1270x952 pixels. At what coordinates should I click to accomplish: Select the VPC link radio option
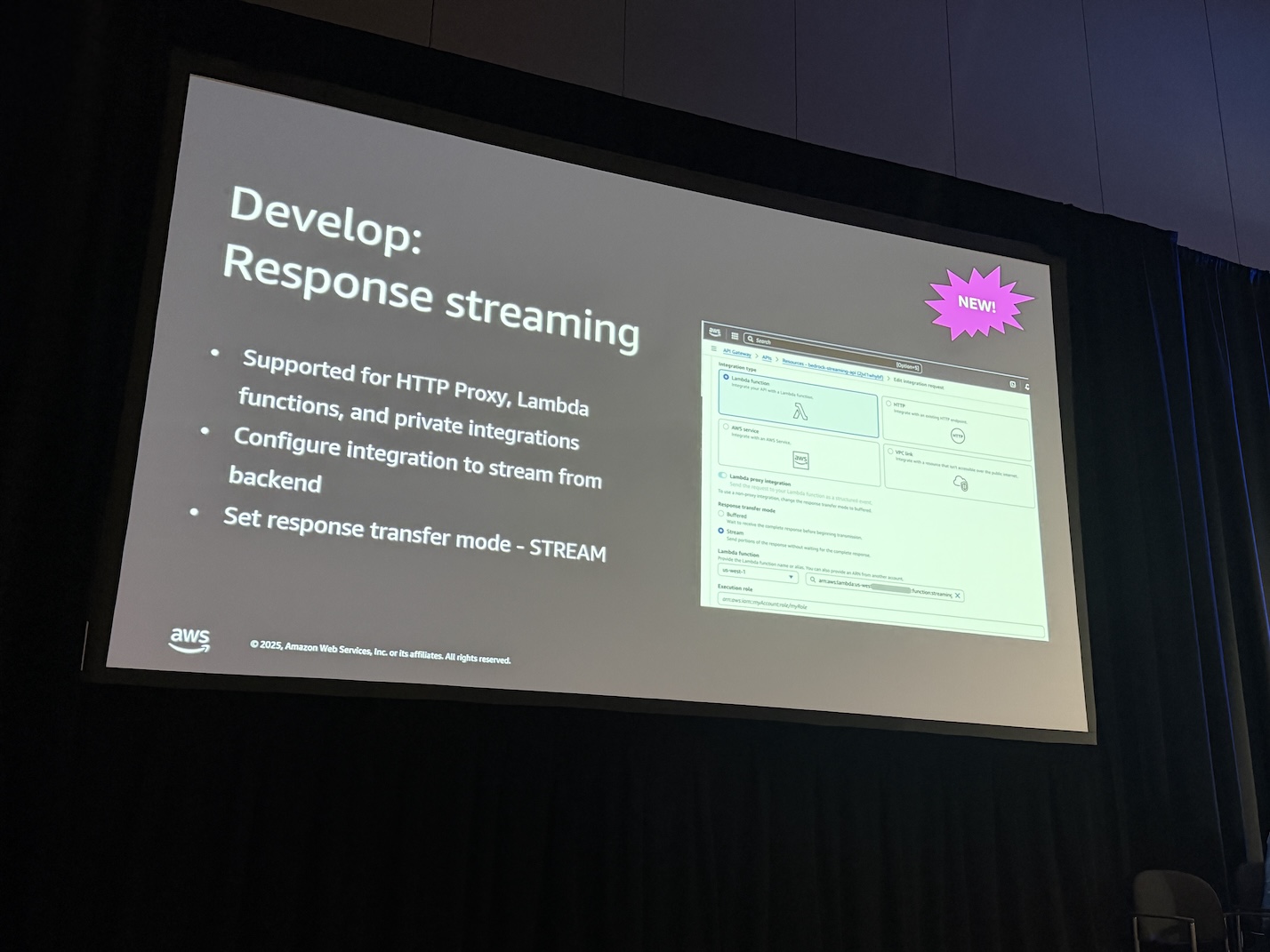890,452
